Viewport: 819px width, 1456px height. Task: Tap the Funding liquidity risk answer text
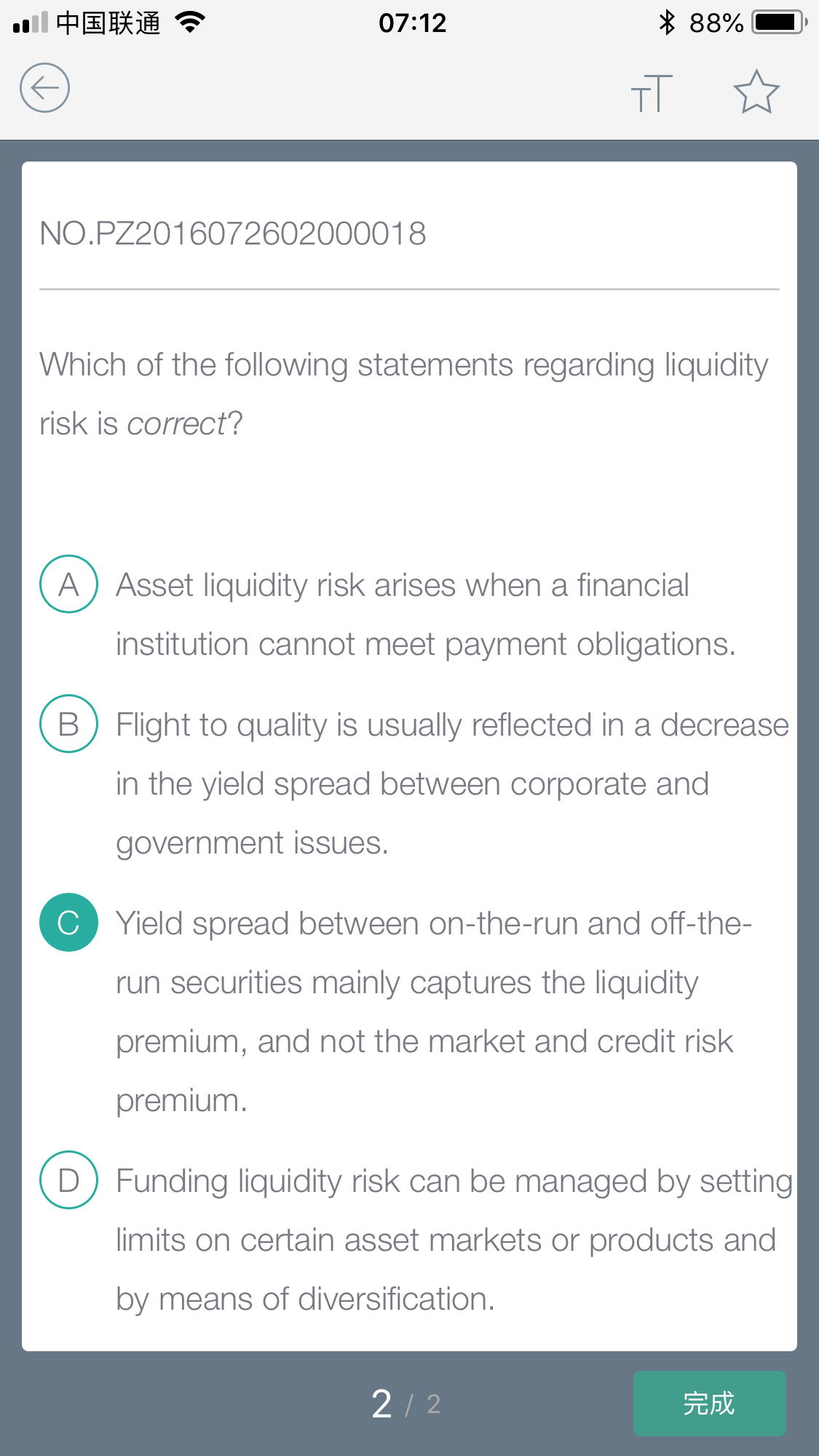pyautogui.click(x=454, y=1240)
